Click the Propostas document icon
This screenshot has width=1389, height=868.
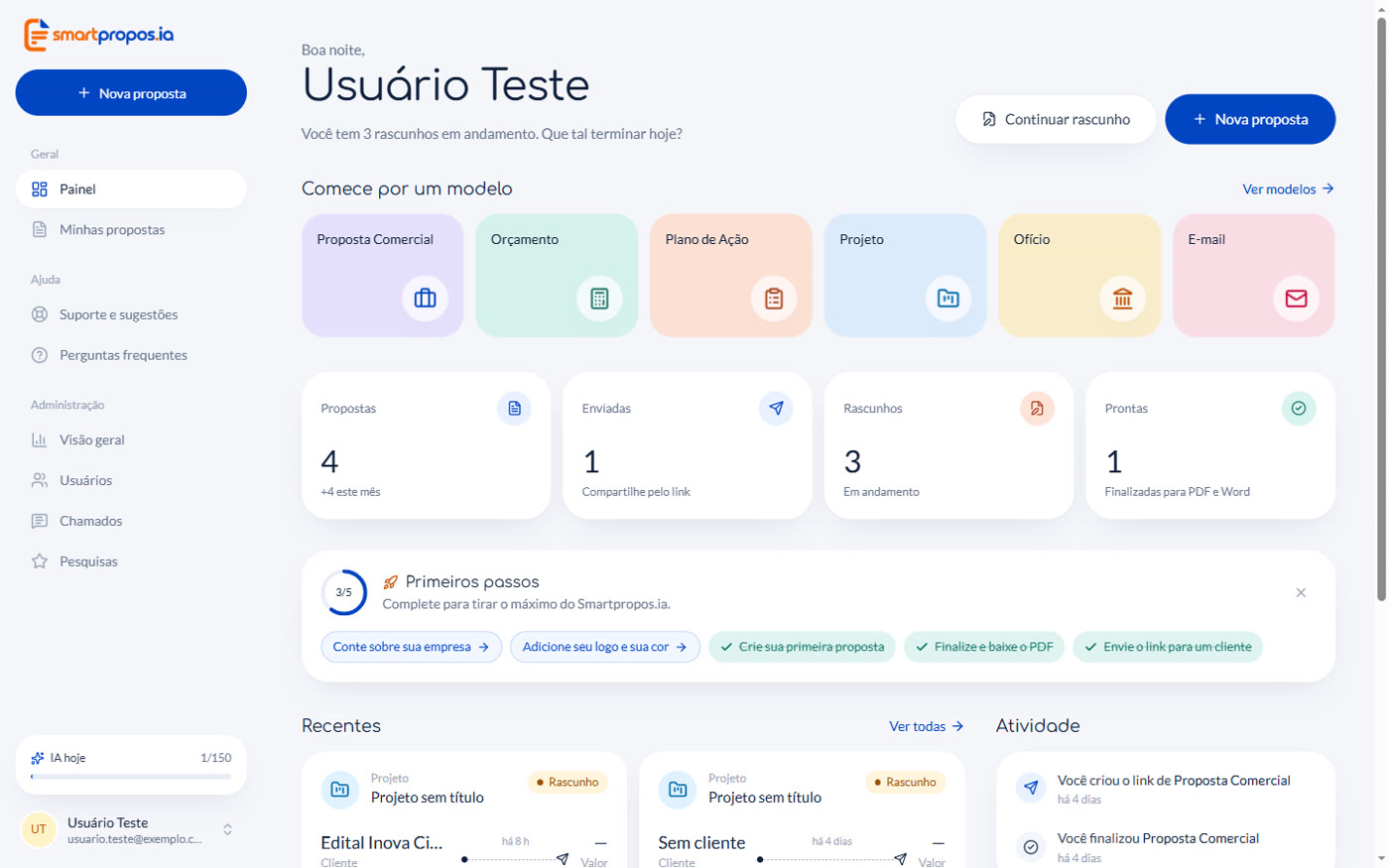pyautogui.click(x=514, y=408)
